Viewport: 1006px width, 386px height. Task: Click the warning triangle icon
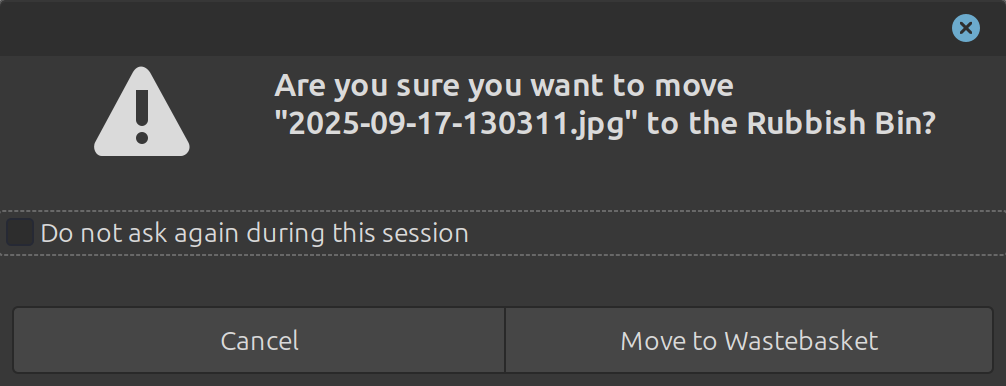tap(142, 112)
